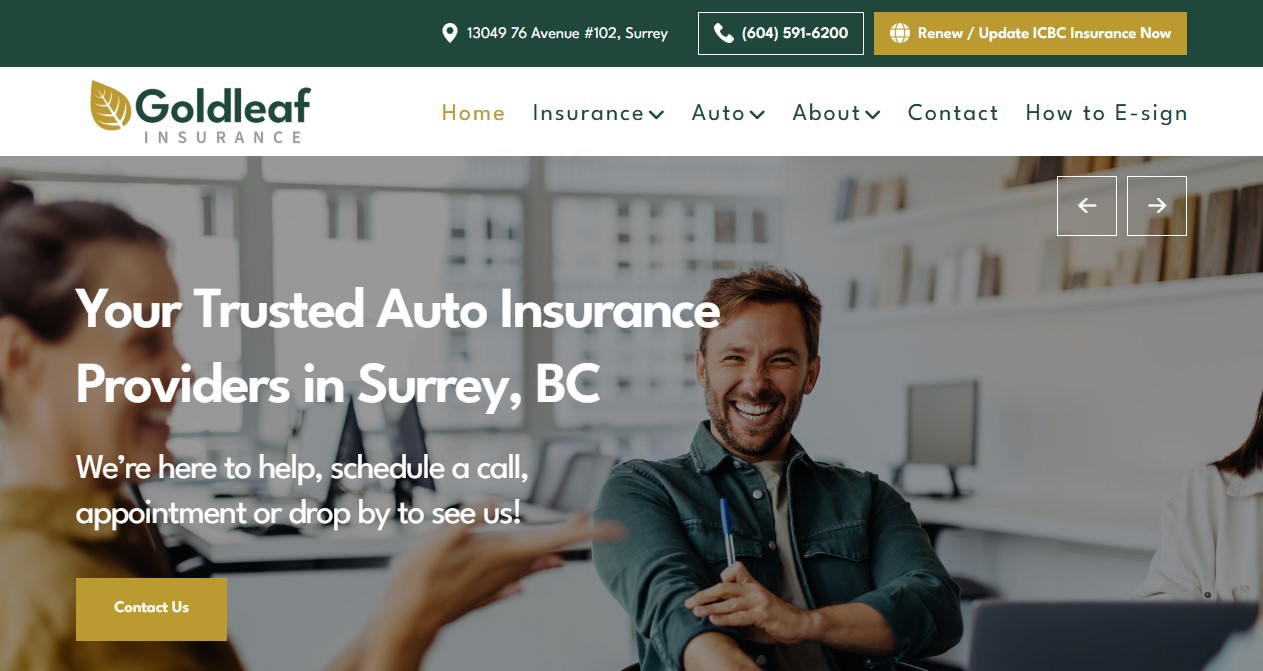
Task: Select the Insurance menu label
Action: tap(588, 113)
